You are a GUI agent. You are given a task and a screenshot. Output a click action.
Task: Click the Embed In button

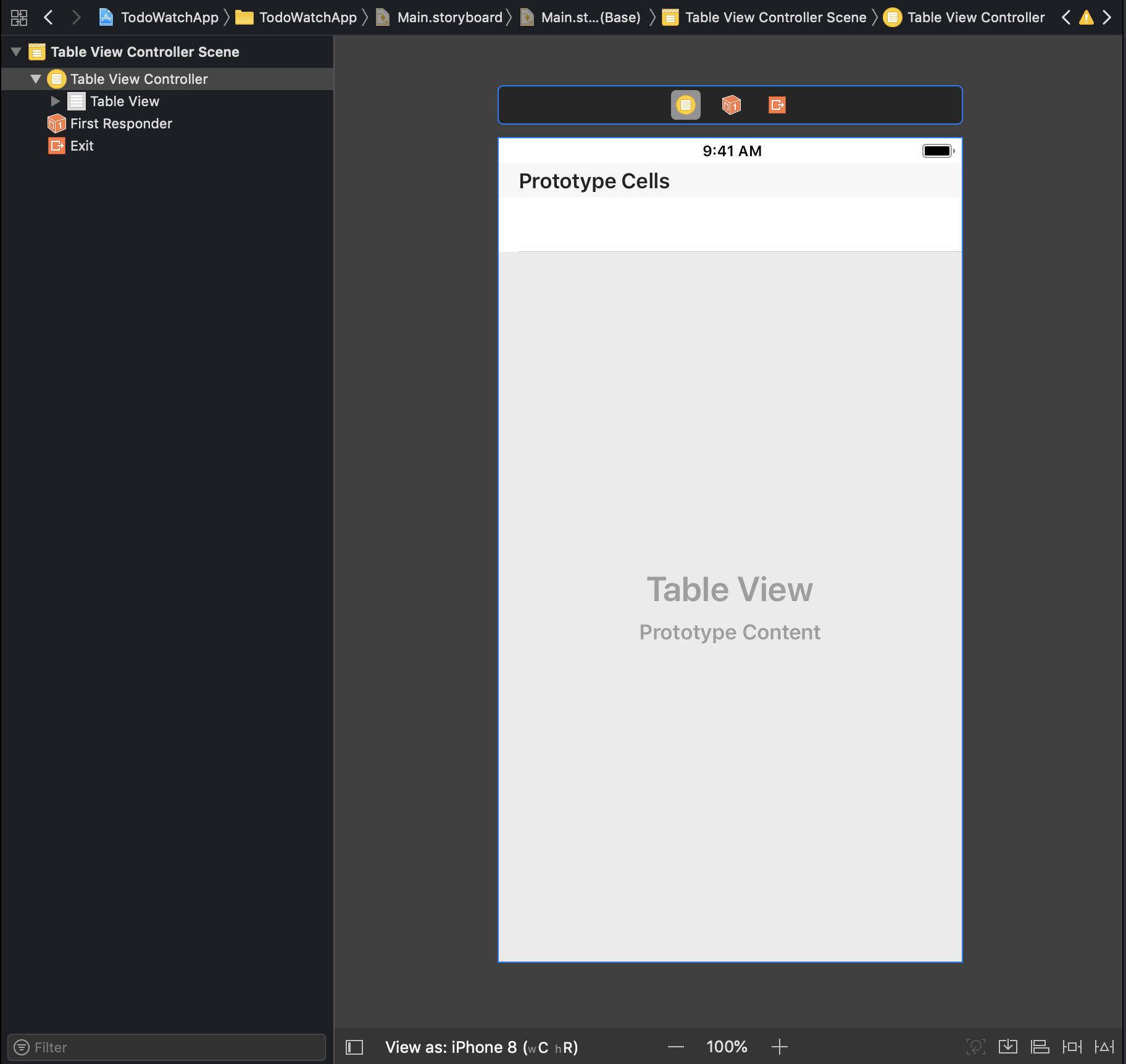point(1008,1047)
